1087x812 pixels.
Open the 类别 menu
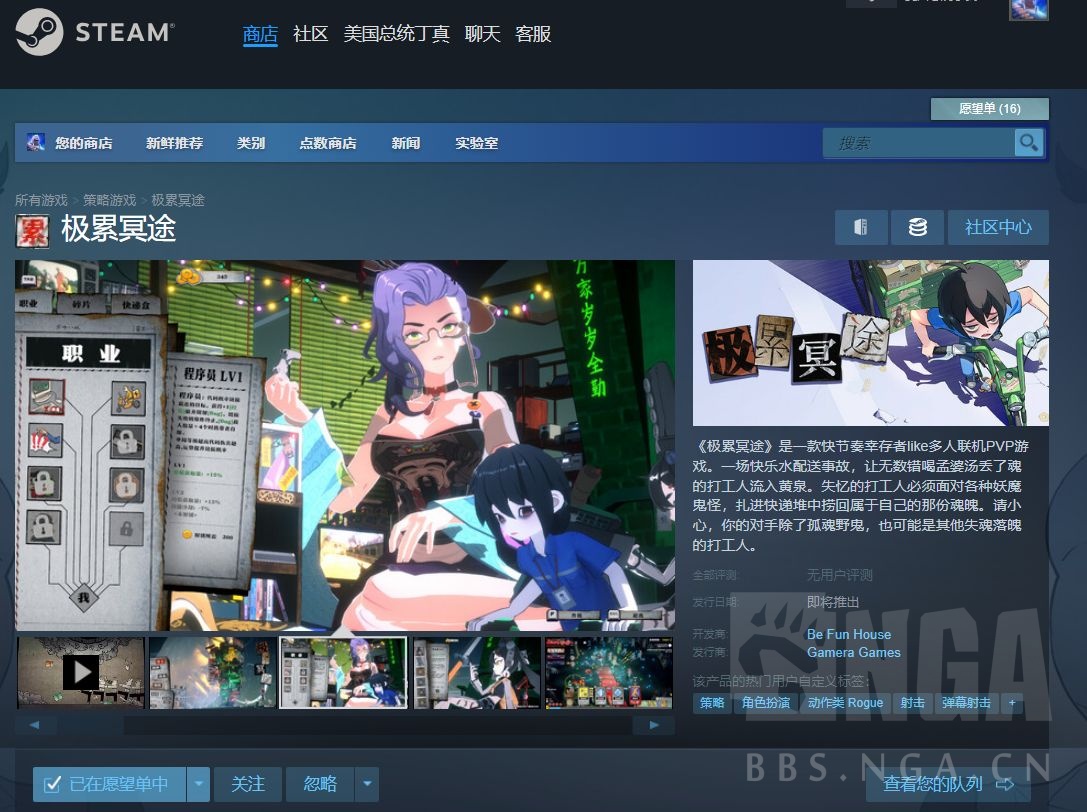point(251,143)
